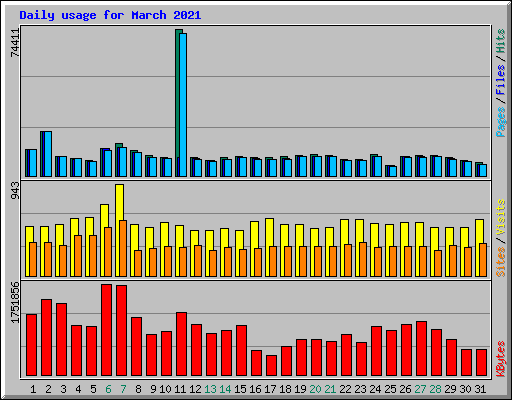The image size is (512, 400).
Task: Click the red KBytes bar for day 6
Action: (x=106, y=330)
